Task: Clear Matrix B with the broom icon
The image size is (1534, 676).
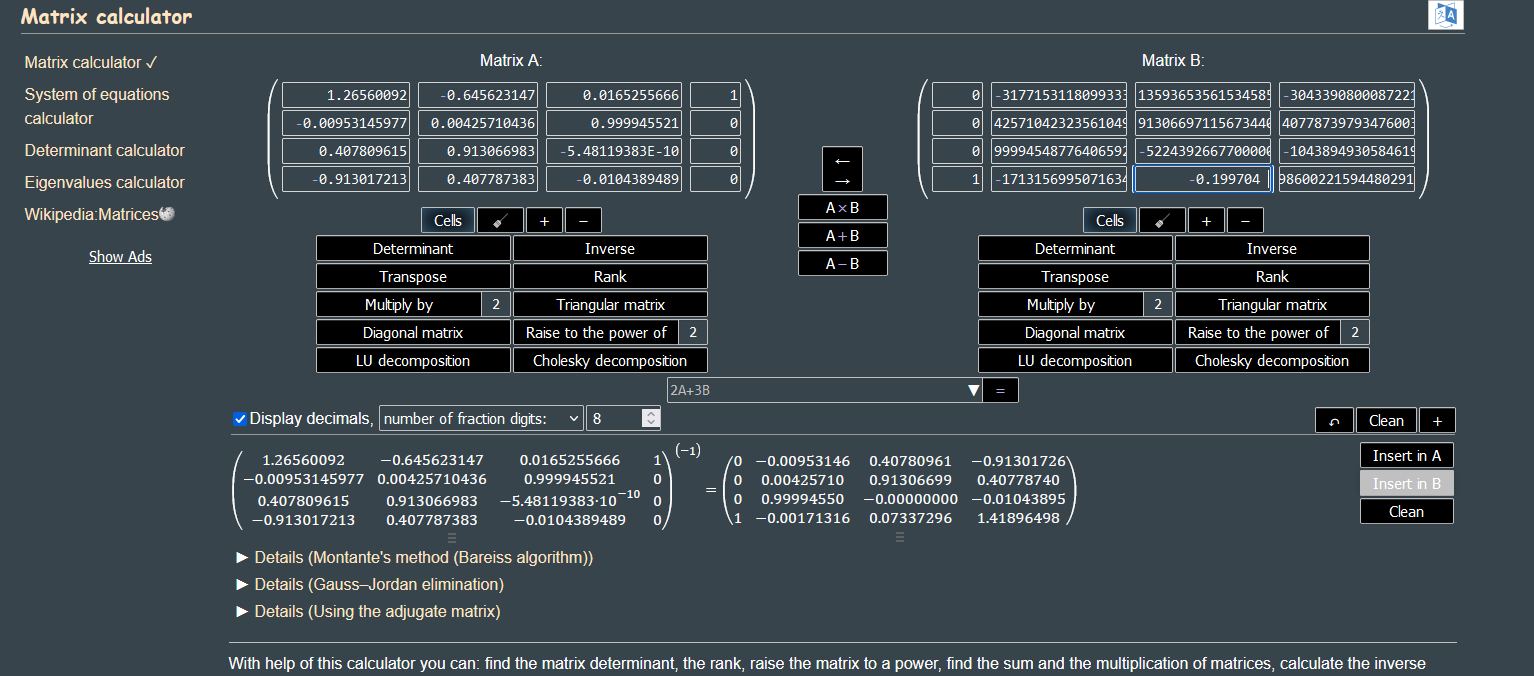Action: tap(1162, 221)
